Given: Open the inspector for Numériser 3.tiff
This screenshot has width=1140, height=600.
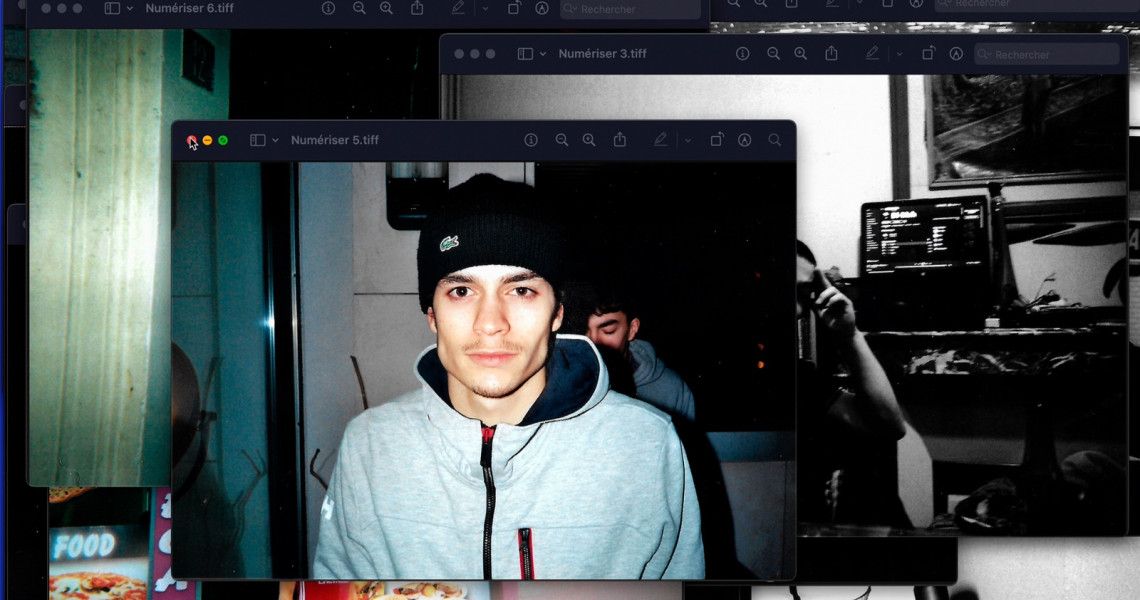Looking at the screenshot, I should click(x=742, y=54).
